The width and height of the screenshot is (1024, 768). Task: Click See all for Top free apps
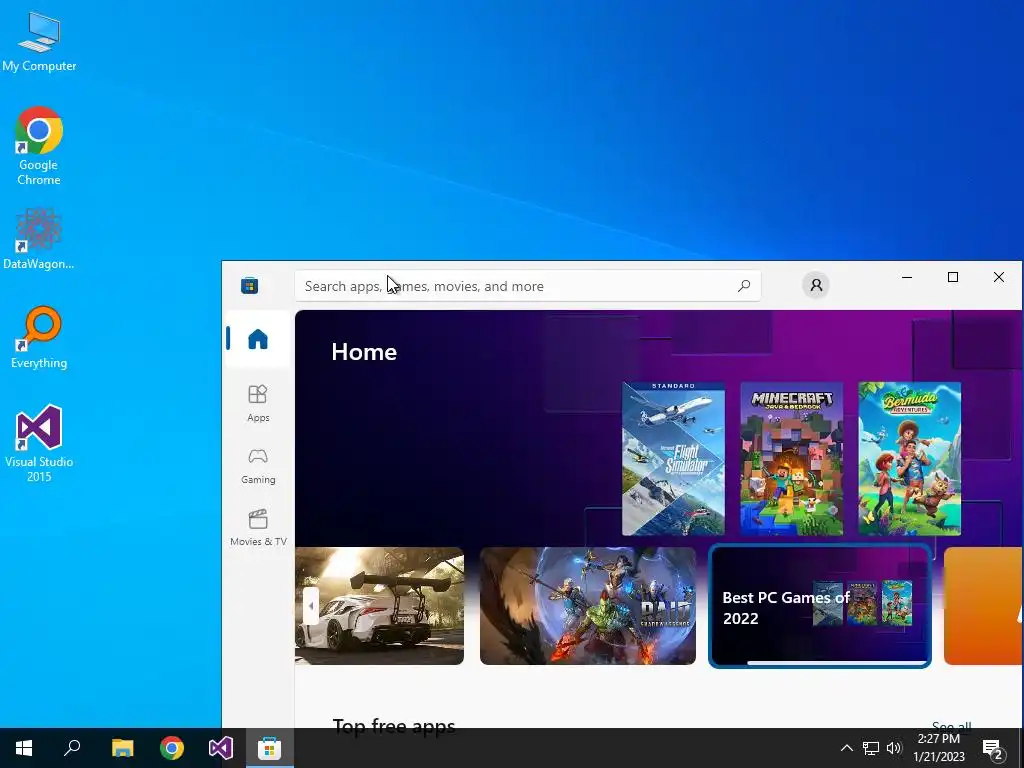952,726
